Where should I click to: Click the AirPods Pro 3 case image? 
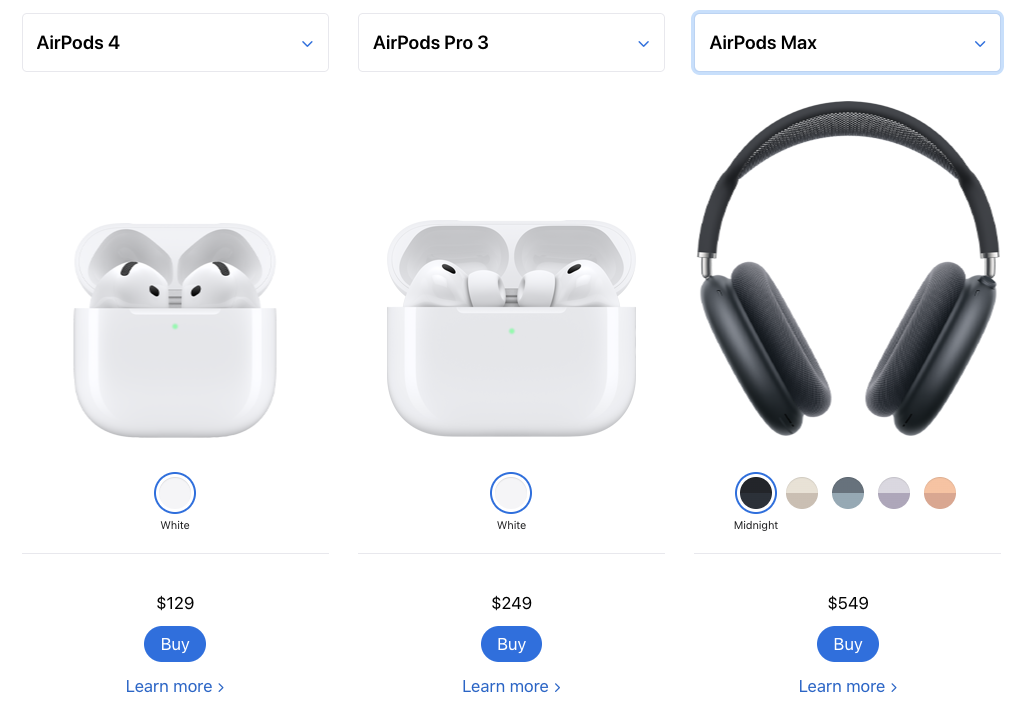click(x=511, y=329)
